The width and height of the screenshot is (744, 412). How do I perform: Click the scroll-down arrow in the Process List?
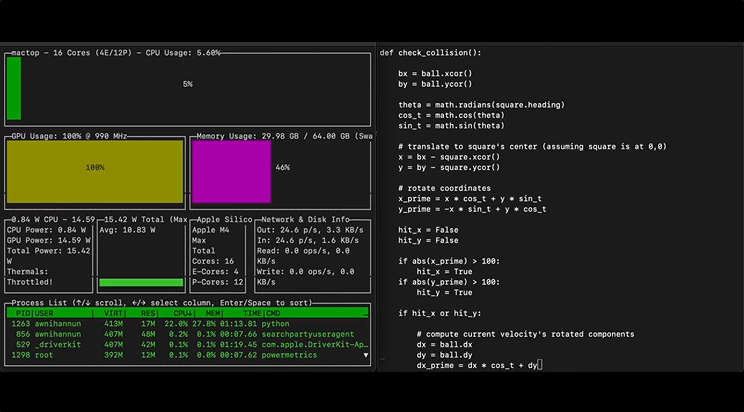365,355
